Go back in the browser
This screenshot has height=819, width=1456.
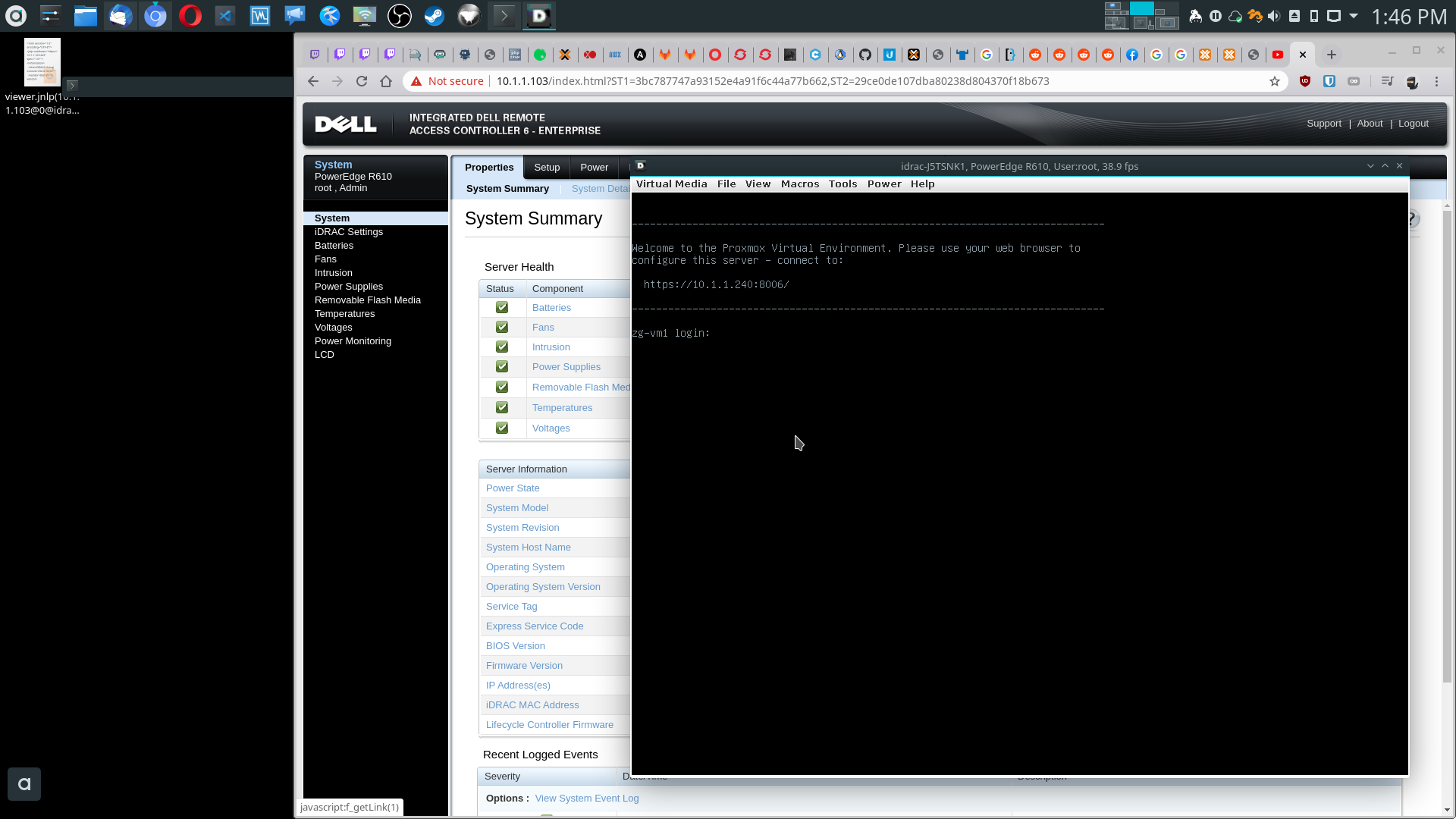313,81
